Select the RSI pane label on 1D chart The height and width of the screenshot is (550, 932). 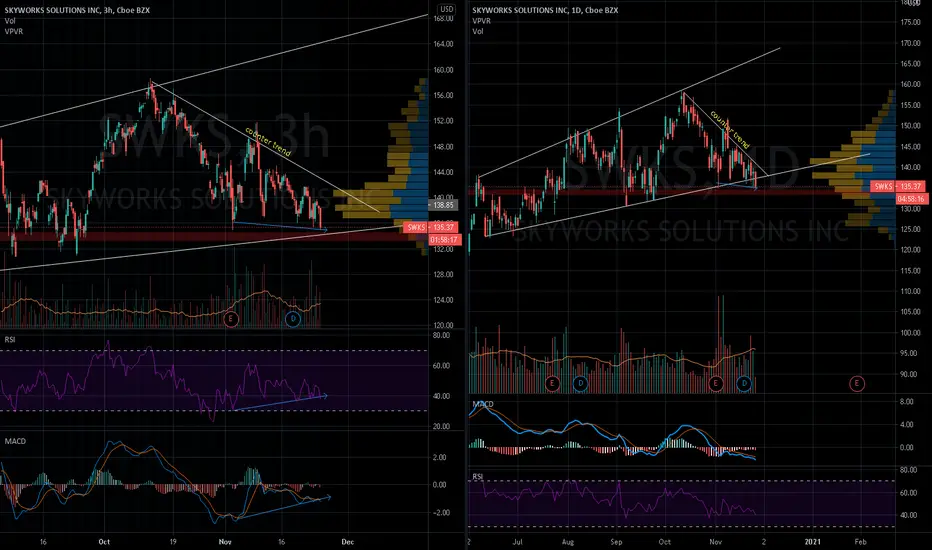coord(478,476)
